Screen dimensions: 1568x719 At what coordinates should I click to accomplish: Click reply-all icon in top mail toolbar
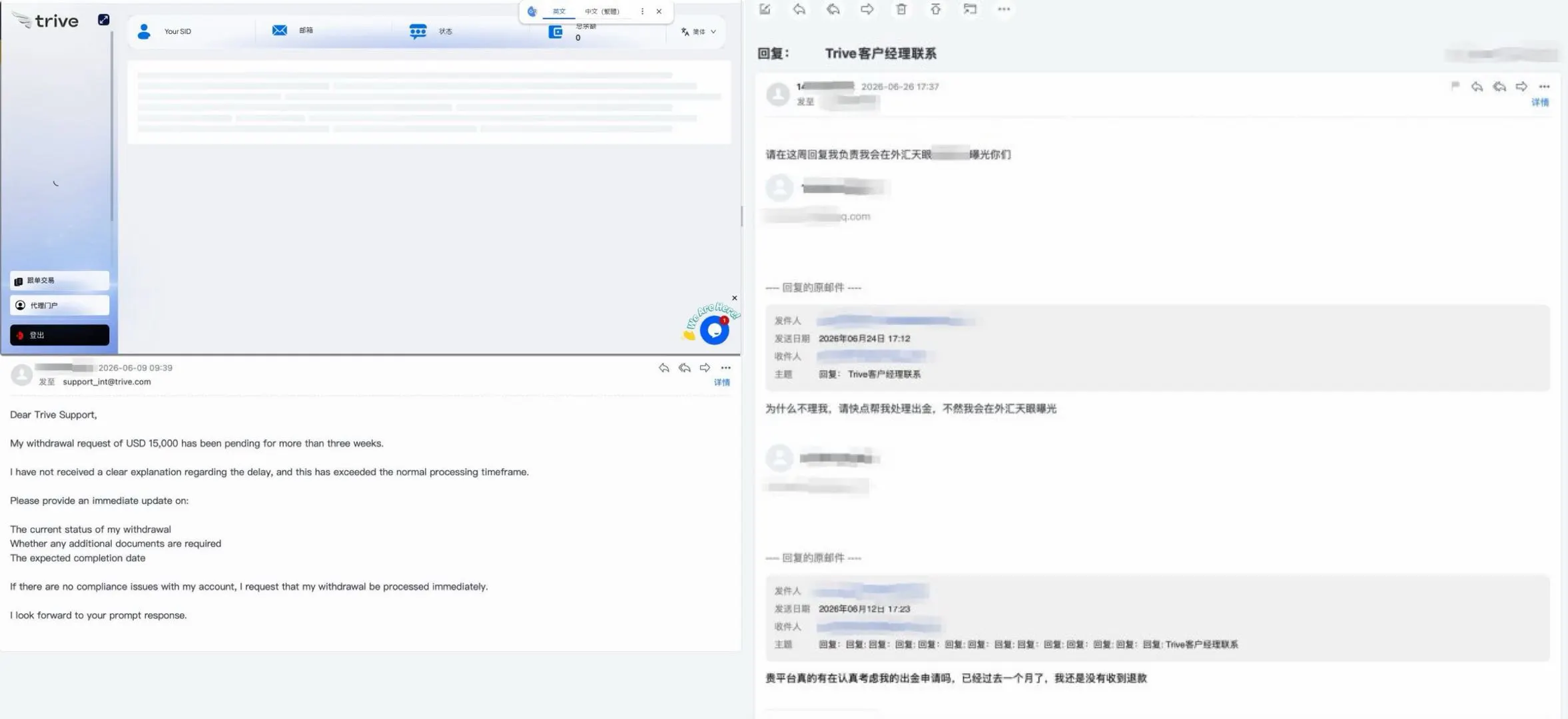pyautogui.click(x=833, y=9)
